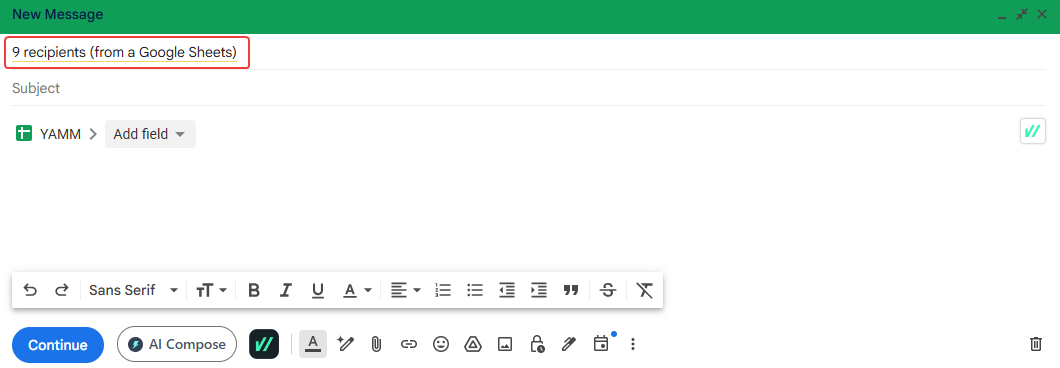The image size is (1060, 368).
Task: Toggle formatting options text button
Action: point(312,344)
